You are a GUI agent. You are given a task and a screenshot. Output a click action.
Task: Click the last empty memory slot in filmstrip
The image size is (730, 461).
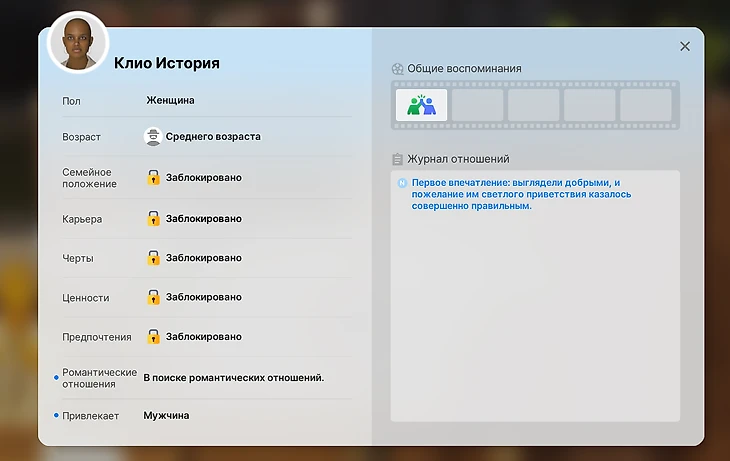[x=645, y=105]
